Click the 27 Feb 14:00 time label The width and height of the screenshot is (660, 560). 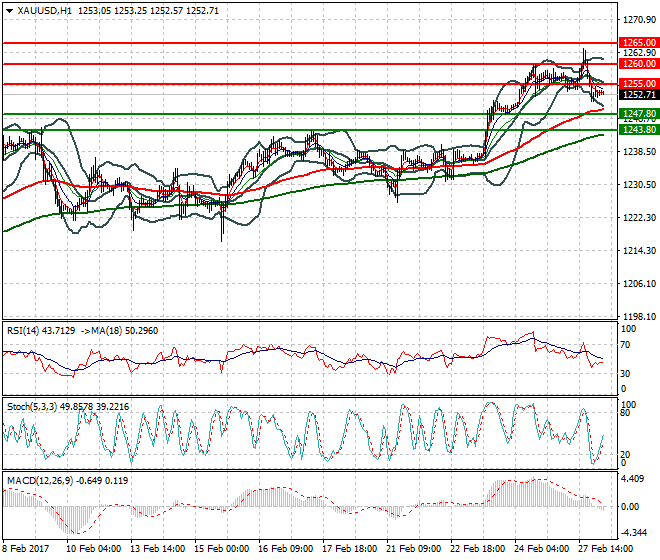[x=606, y=549]
